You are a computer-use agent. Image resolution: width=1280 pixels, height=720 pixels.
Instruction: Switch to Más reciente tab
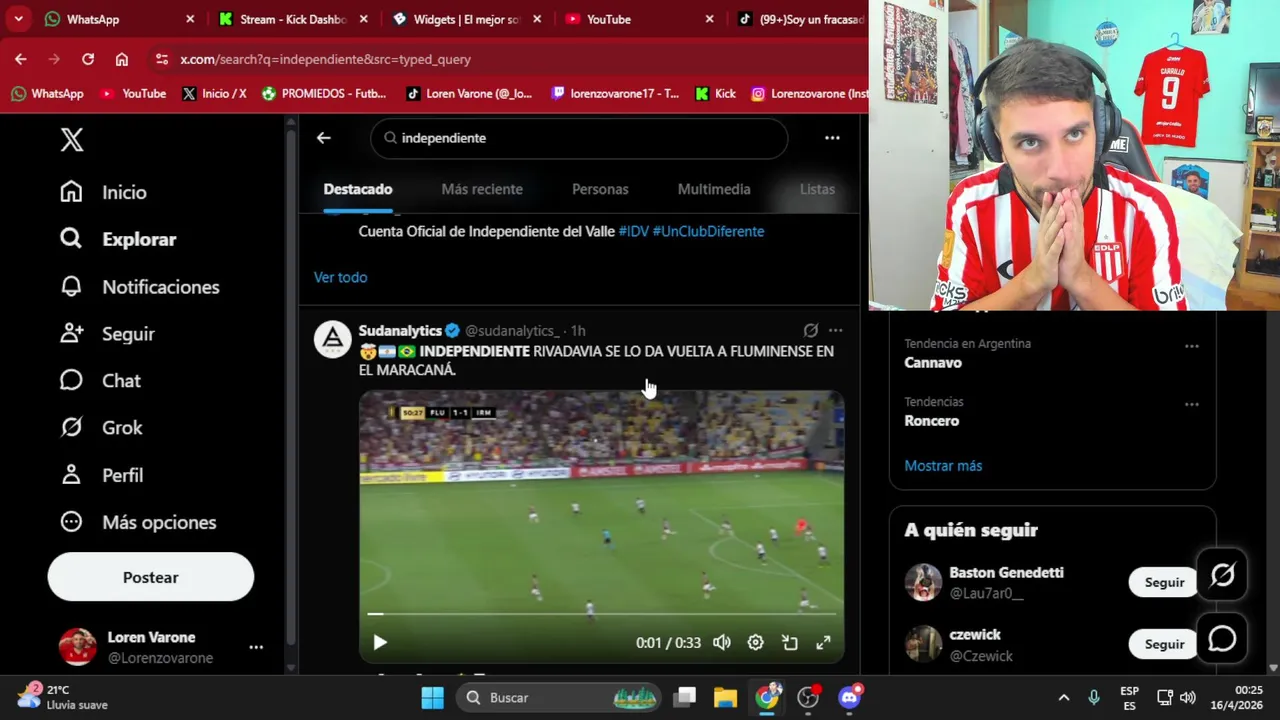click(x=482, y=189)
